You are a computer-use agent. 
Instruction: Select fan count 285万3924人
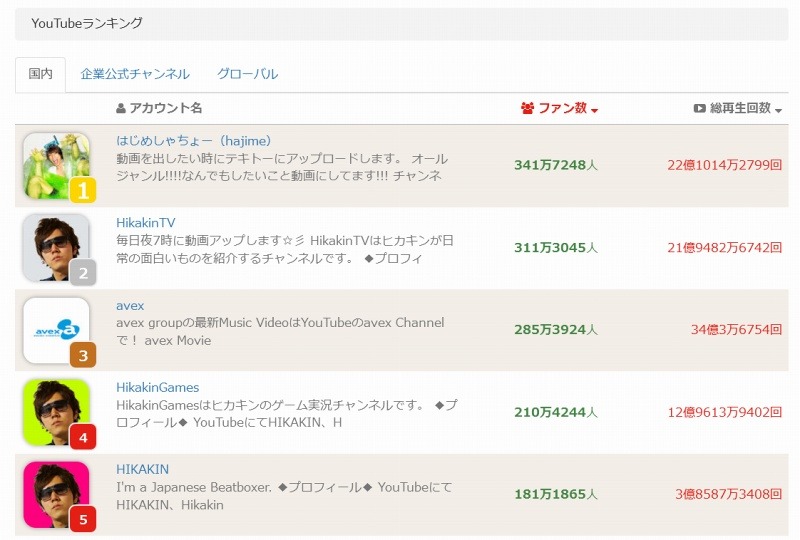click(x=556, y=330)
